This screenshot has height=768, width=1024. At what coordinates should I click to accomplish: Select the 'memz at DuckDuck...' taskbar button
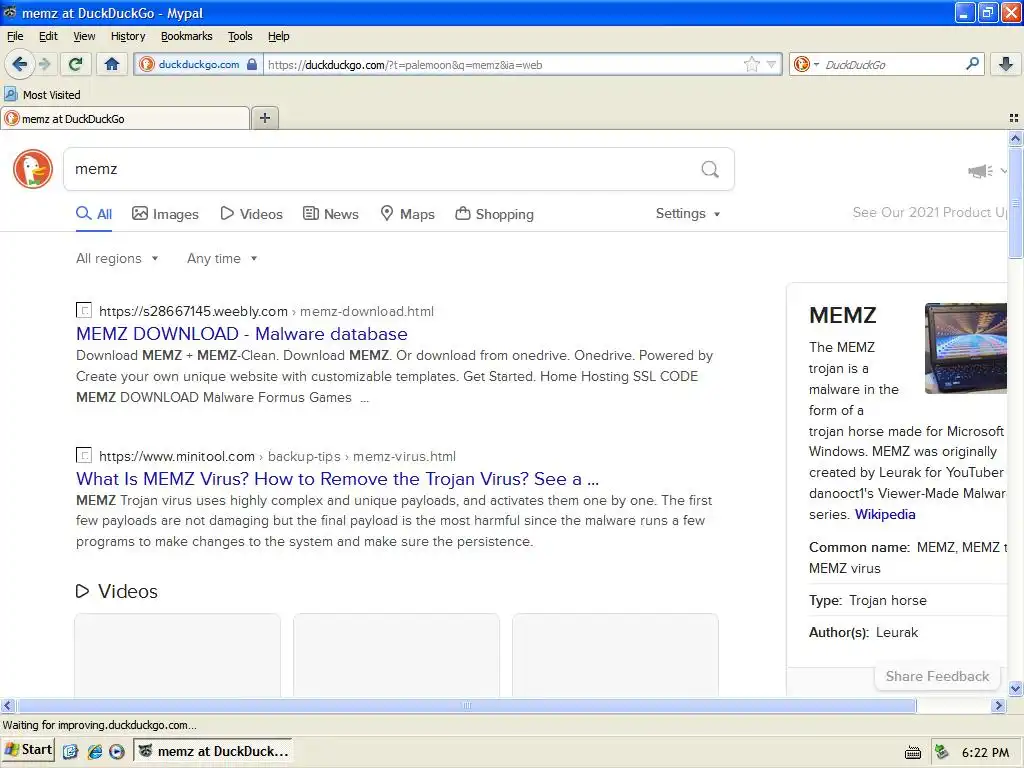(213, 751)
